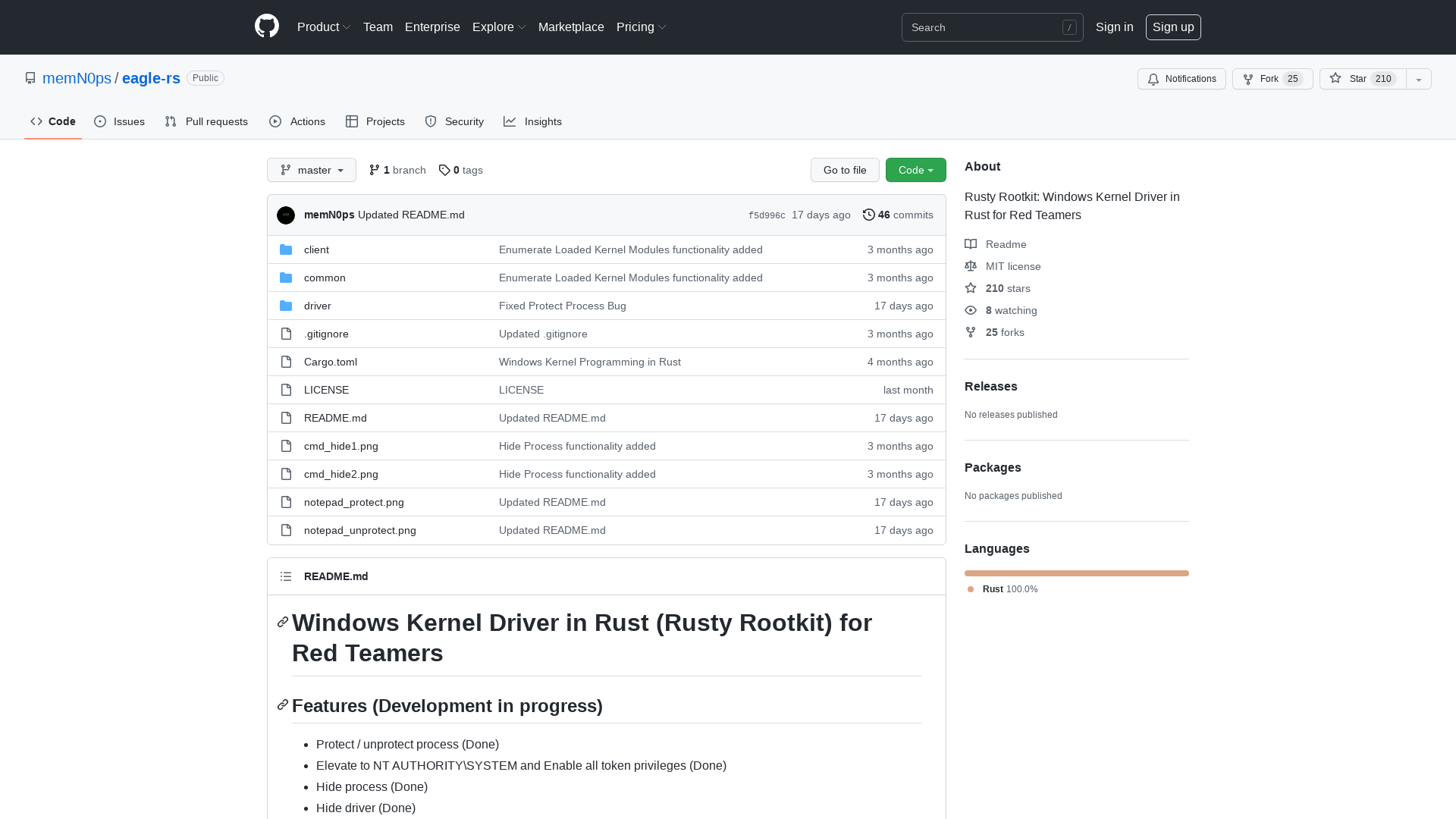Open the README.md file link
This screenshot has height=819, width=1456.
pos(335,418)
